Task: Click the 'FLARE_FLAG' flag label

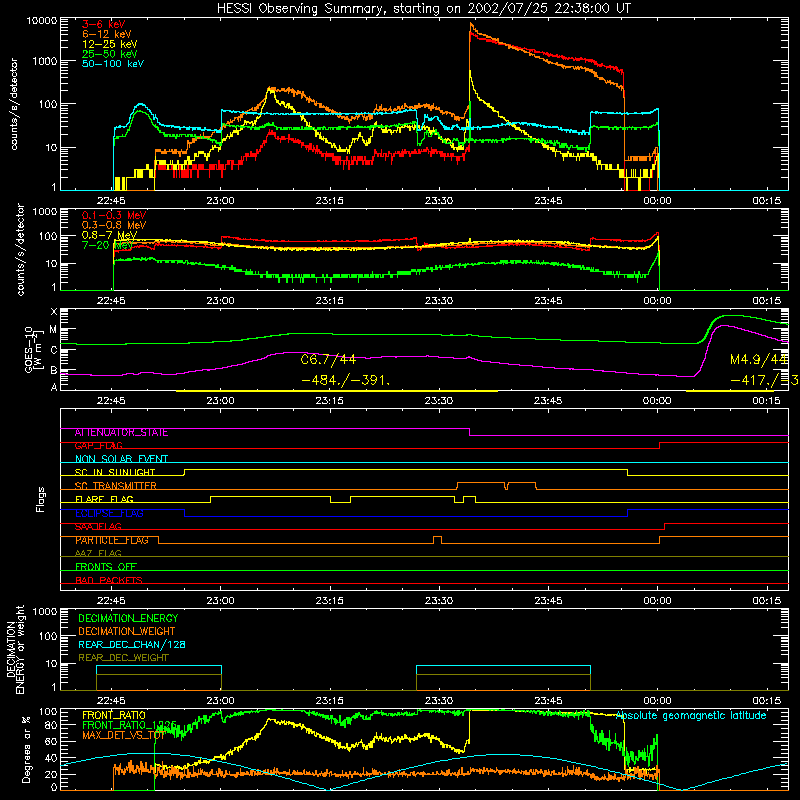Action: 104,499
